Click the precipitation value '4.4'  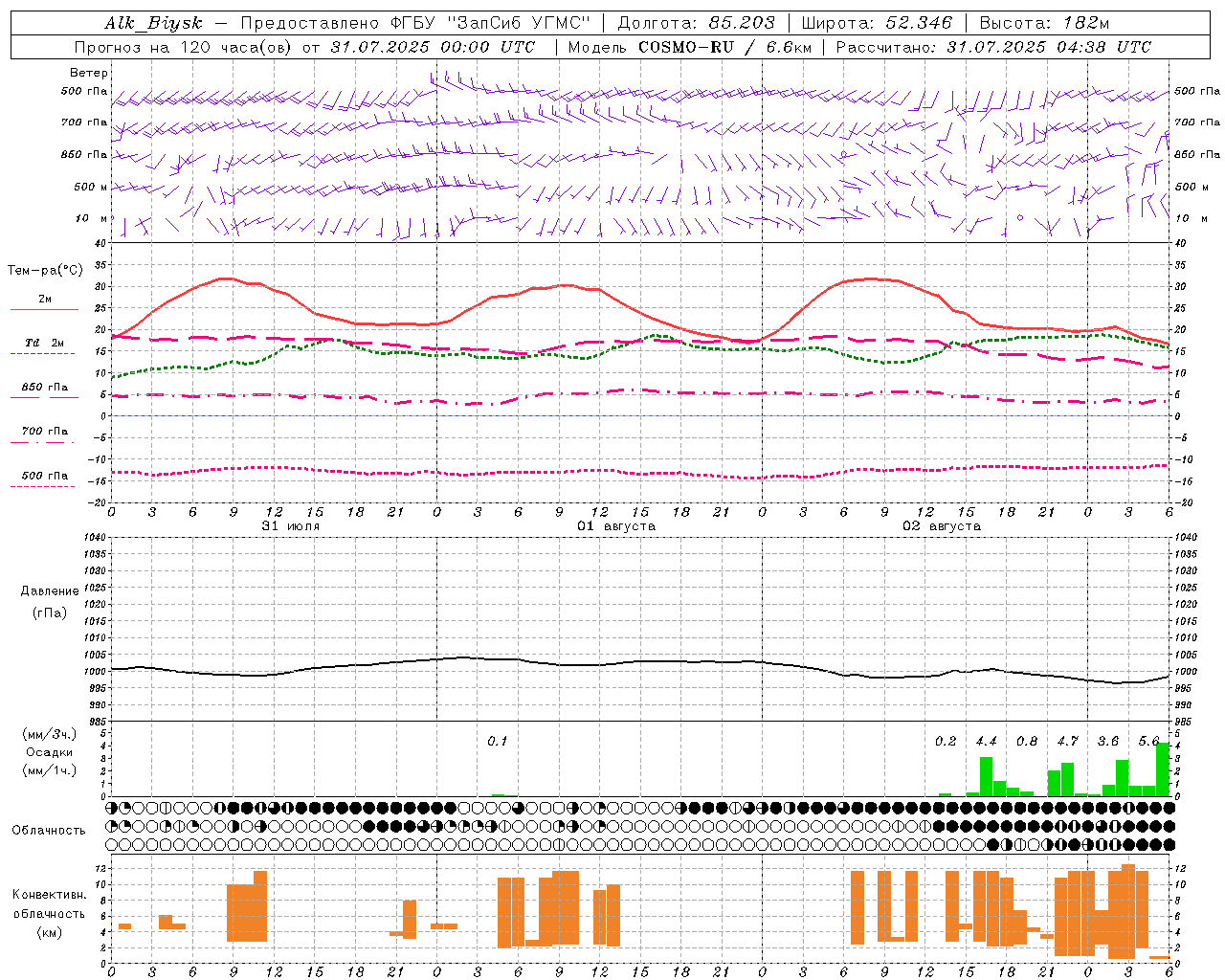click(x=986, y=742)
